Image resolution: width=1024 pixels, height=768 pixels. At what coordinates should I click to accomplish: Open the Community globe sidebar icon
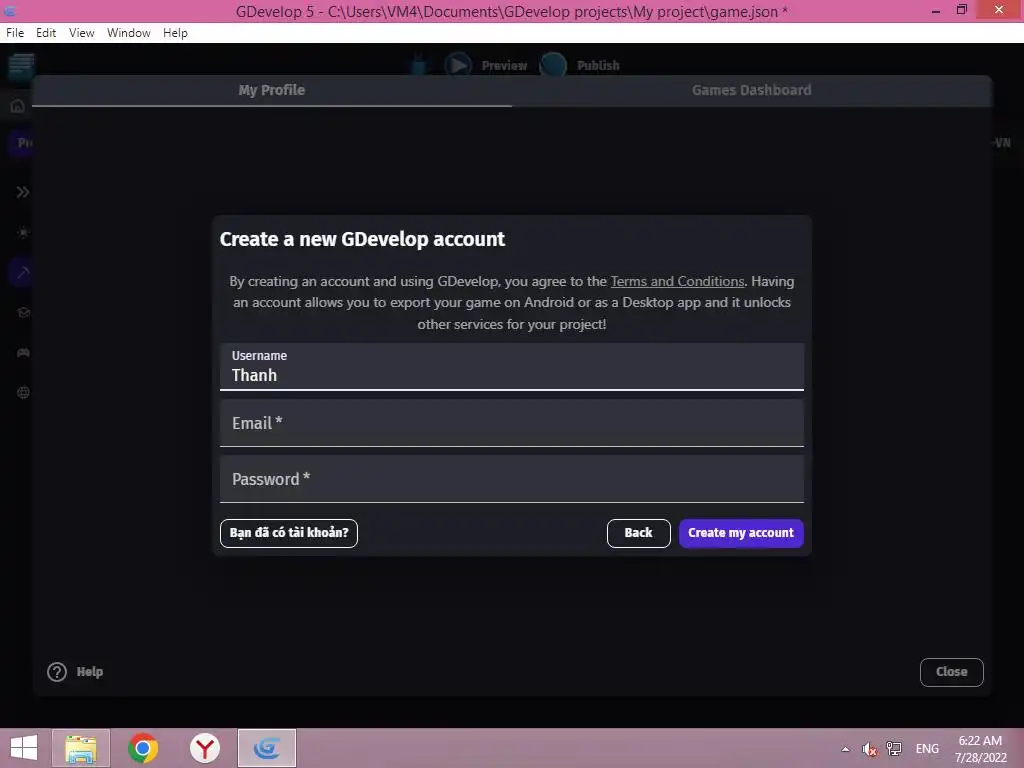click(24, 392)
